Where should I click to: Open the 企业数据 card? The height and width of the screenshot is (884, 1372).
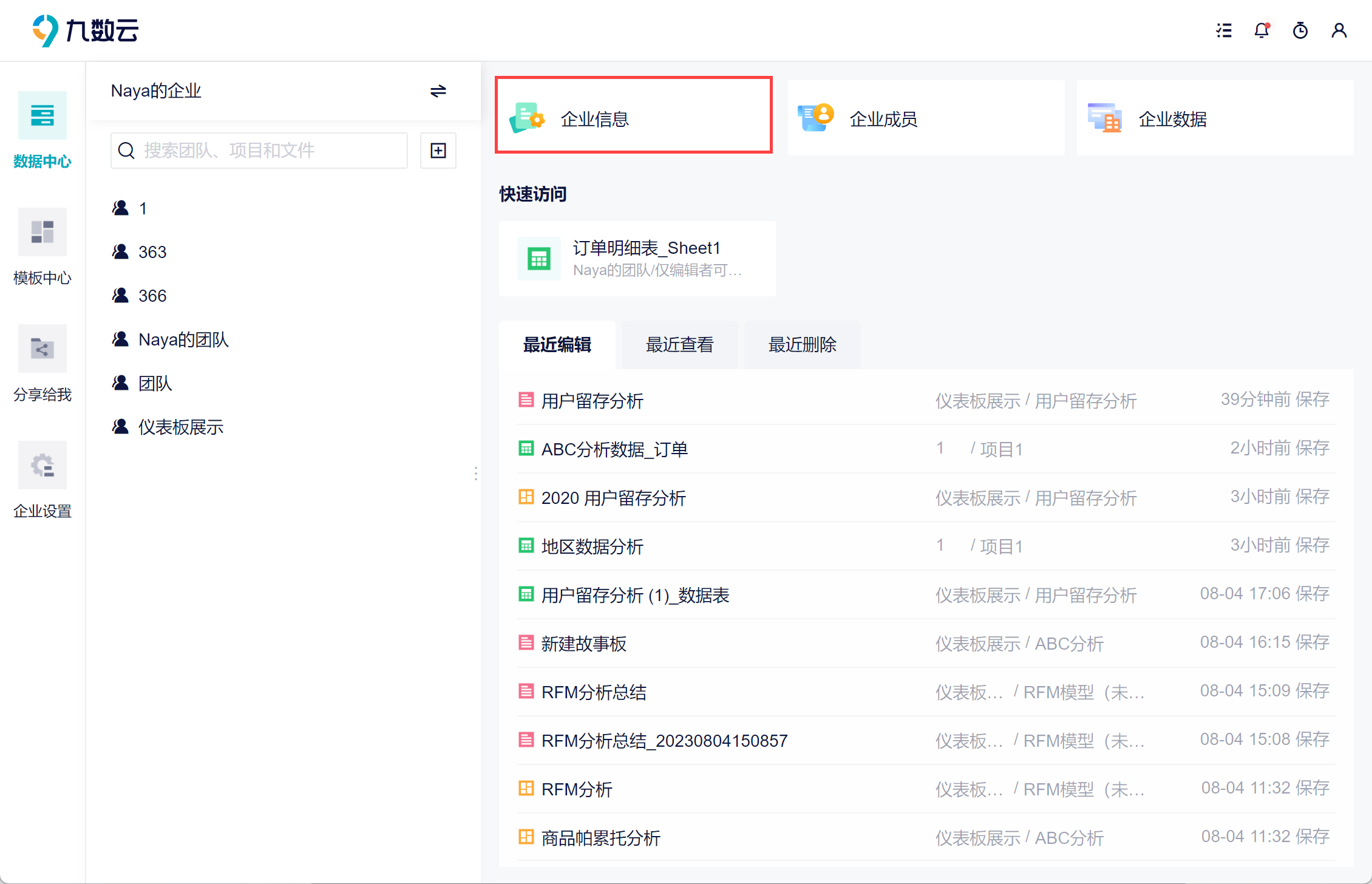1214,118
